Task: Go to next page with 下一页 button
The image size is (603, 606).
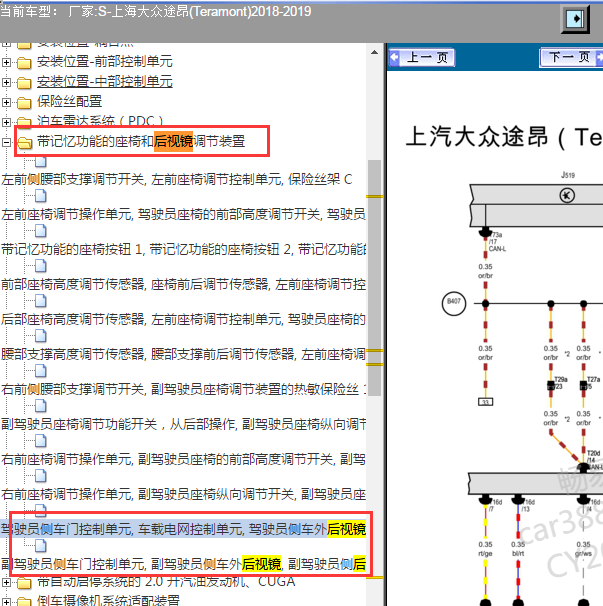Action: pyautogui.click(x=571, y=58)
